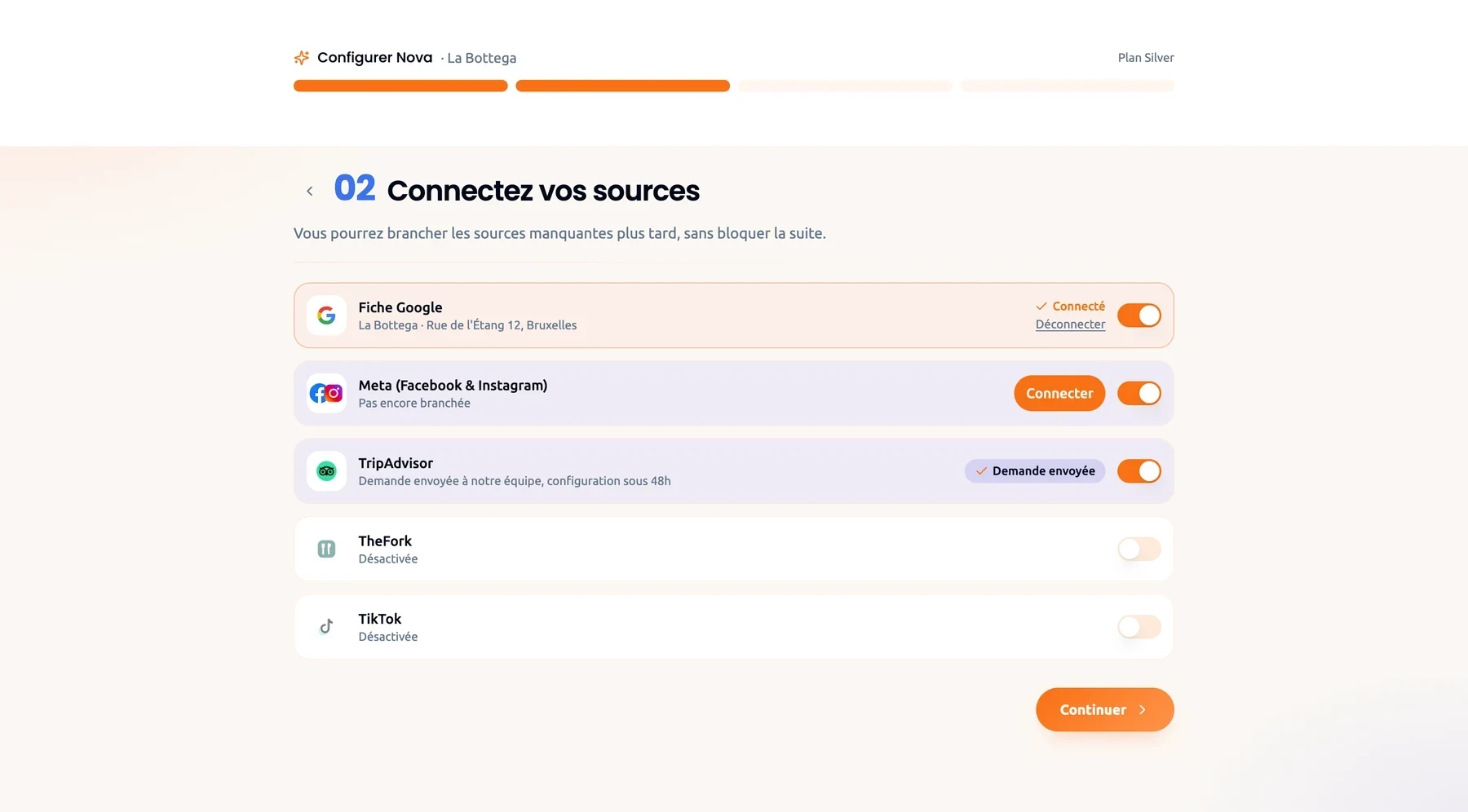Click the Continuer button
Image resolution: width=1468 pixels, height=812 pixels.
click(1104, 710)
